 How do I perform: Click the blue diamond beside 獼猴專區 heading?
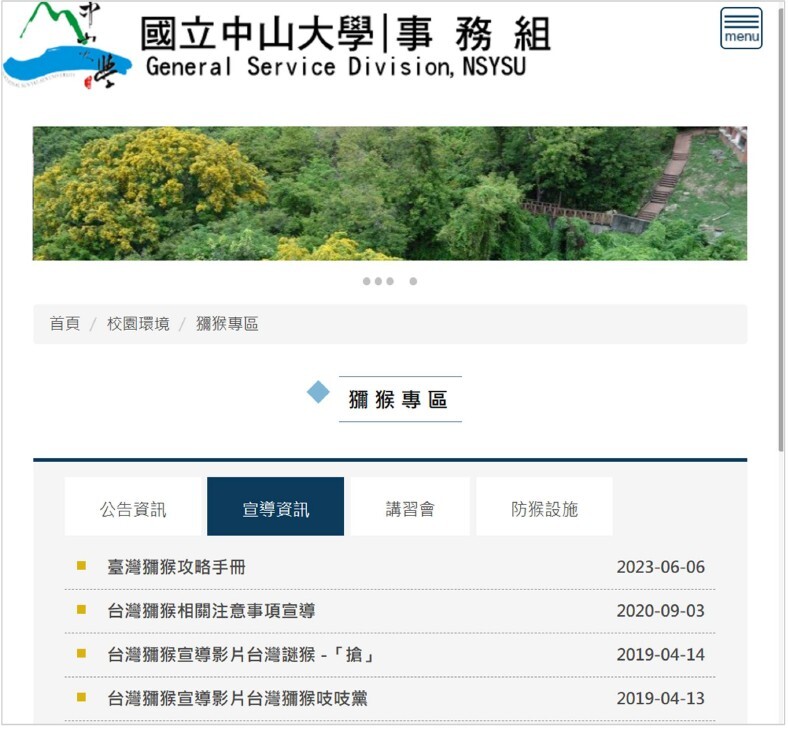tap(318, 392)
